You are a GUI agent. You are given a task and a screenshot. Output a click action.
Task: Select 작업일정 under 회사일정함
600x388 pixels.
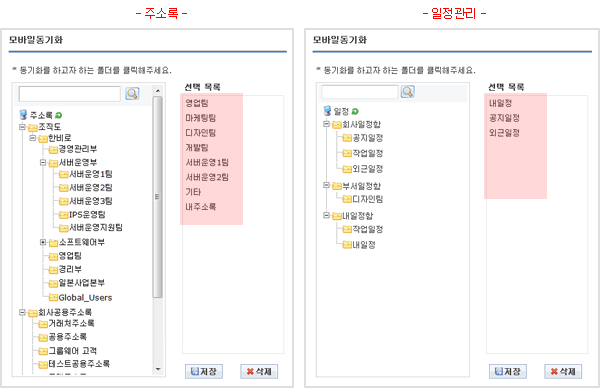pyautogui.click(x=367, y=153)
